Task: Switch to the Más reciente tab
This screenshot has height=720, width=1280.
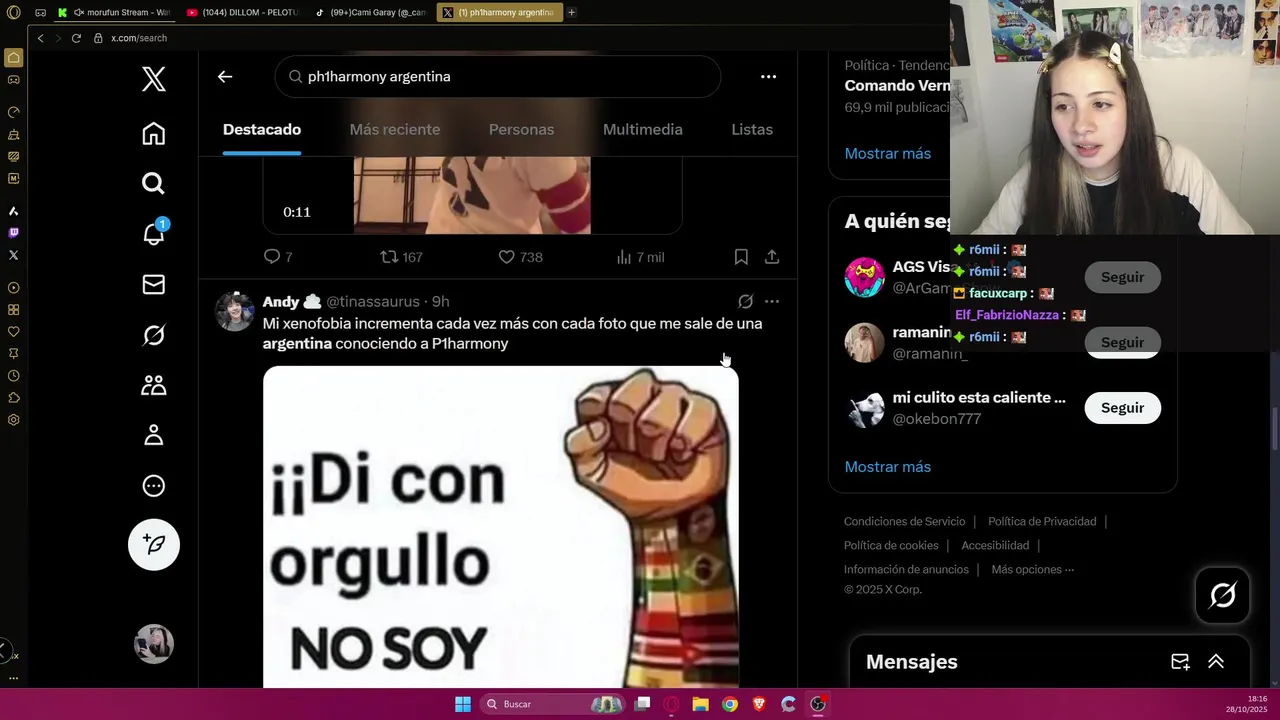Action: [x=395, y=129]
